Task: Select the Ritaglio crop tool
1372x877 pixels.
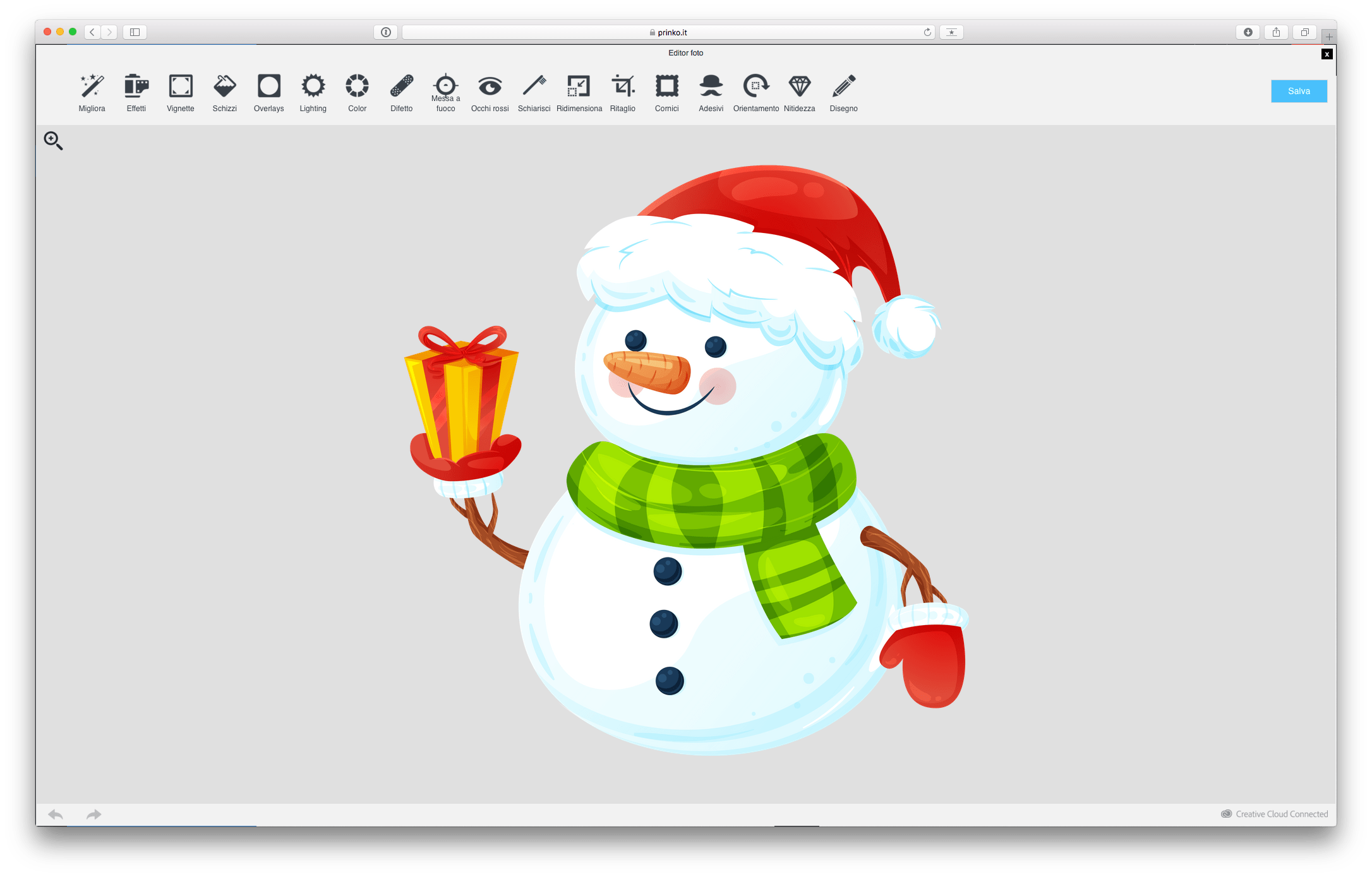Action: coord(622,93)
